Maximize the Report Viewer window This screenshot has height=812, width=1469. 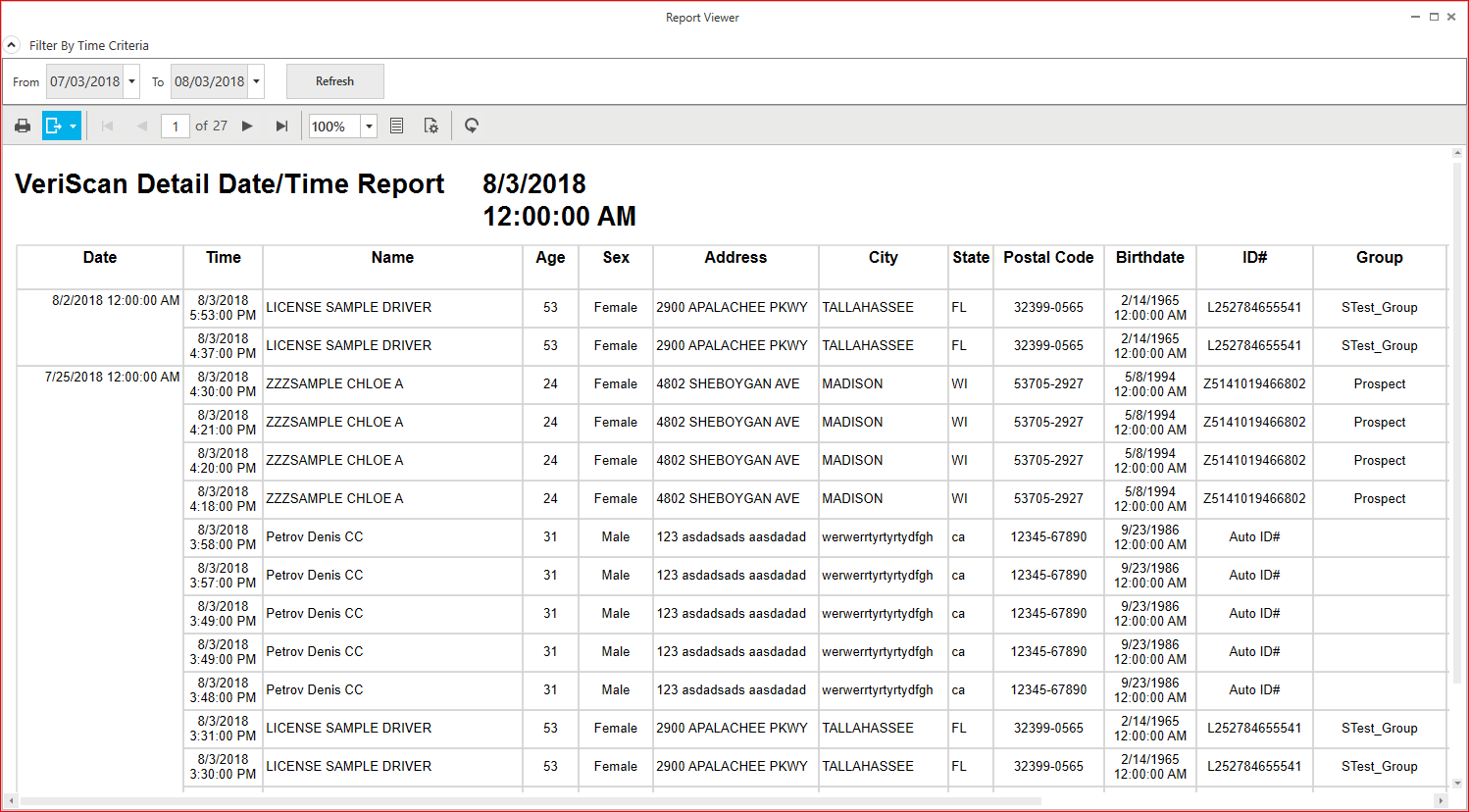(x=1434, y=17)
